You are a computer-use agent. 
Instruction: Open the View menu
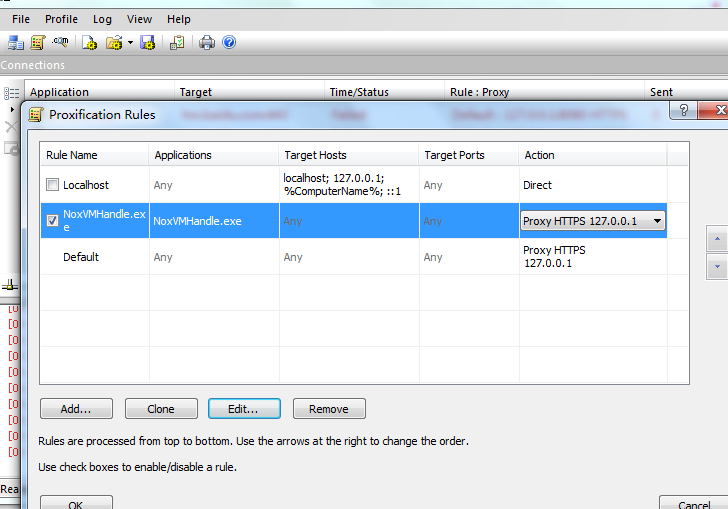point(139,19)
